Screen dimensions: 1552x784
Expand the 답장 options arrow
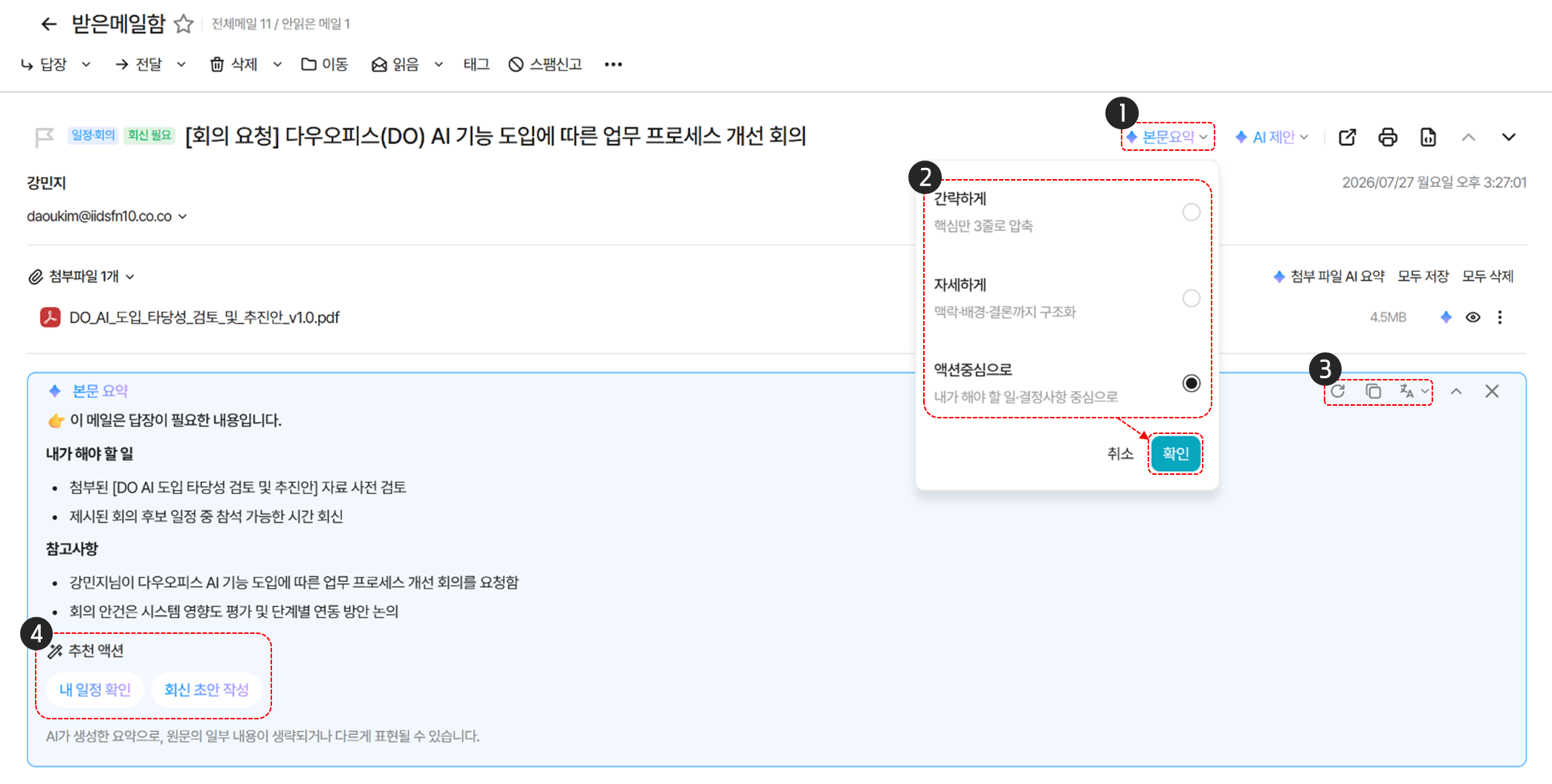[x=86, y=65]
